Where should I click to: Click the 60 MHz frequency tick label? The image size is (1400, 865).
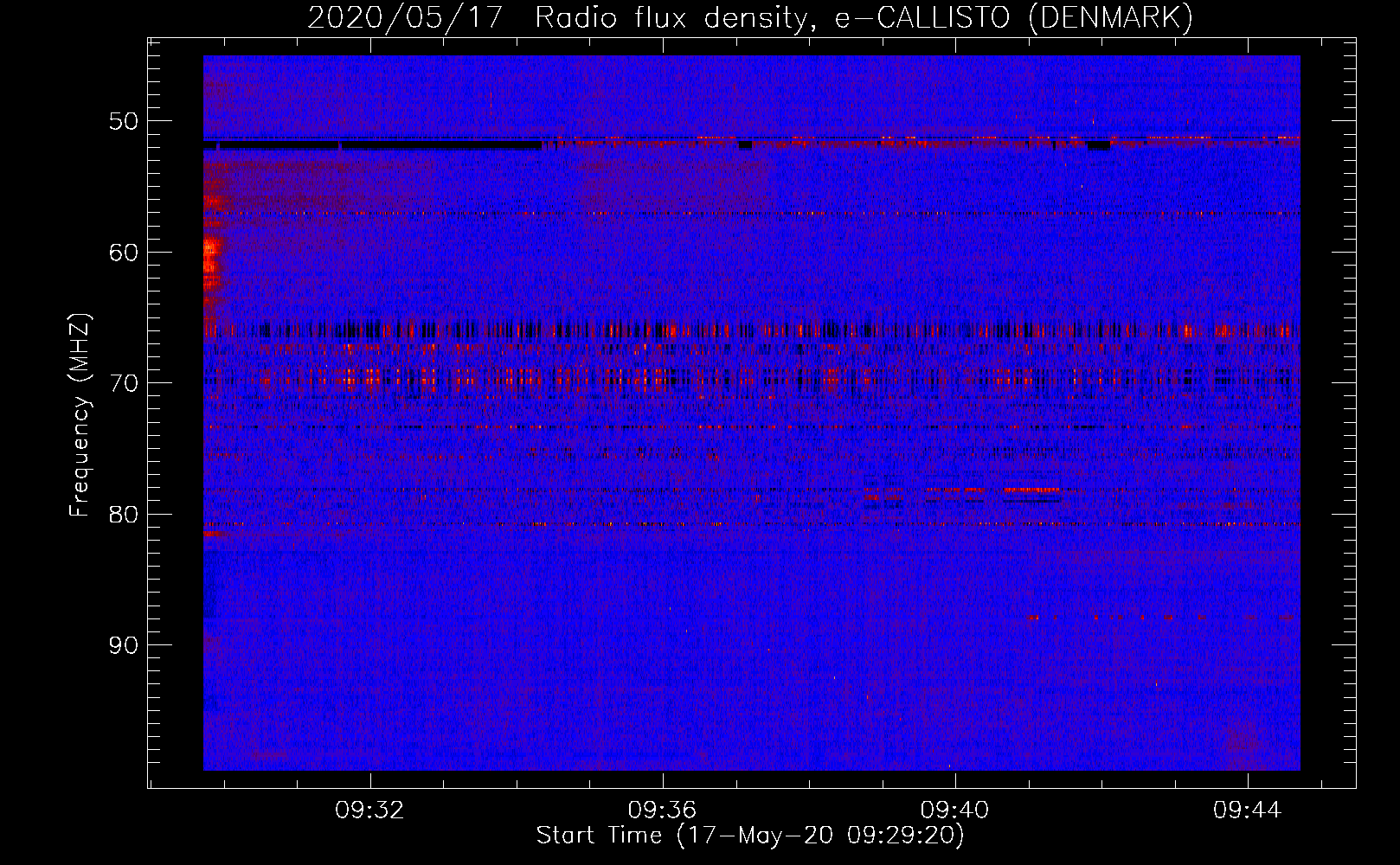tap(124, 253)
